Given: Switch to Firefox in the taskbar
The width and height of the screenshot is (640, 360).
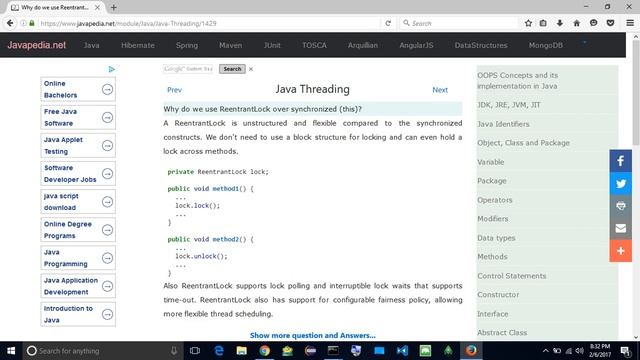Looking at the screenshot, I should [471, 351].
